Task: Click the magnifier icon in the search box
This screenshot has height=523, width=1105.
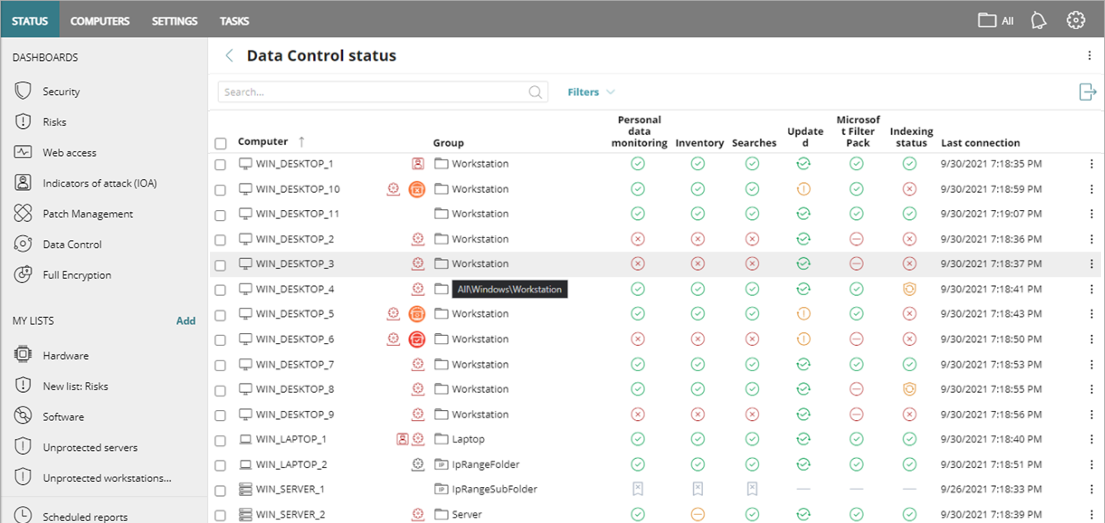Action: tap(536, 92)
